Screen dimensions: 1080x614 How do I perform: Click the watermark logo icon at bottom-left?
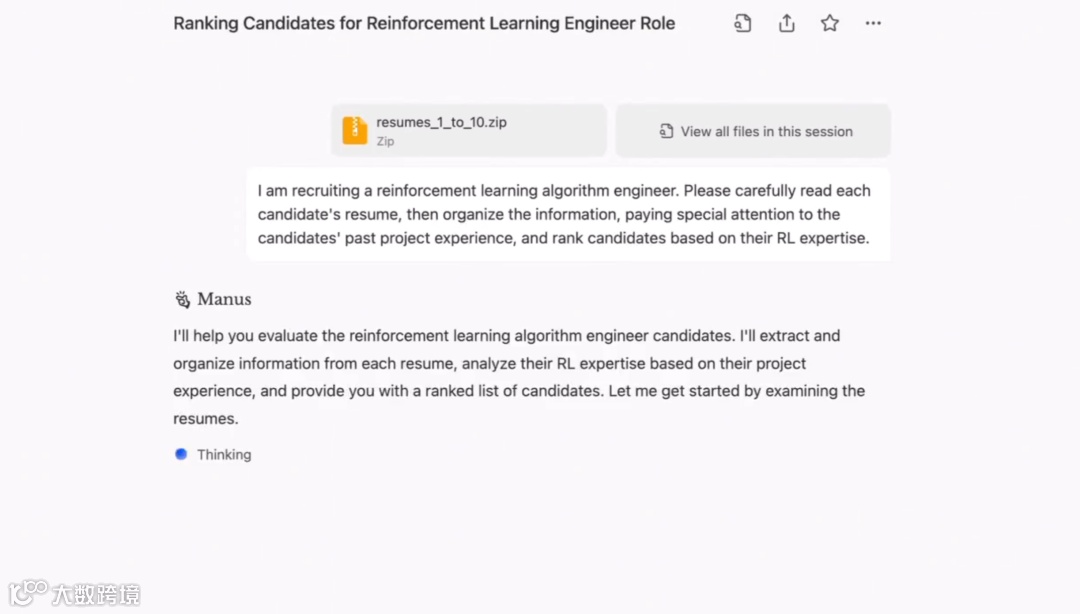[28, 592]
